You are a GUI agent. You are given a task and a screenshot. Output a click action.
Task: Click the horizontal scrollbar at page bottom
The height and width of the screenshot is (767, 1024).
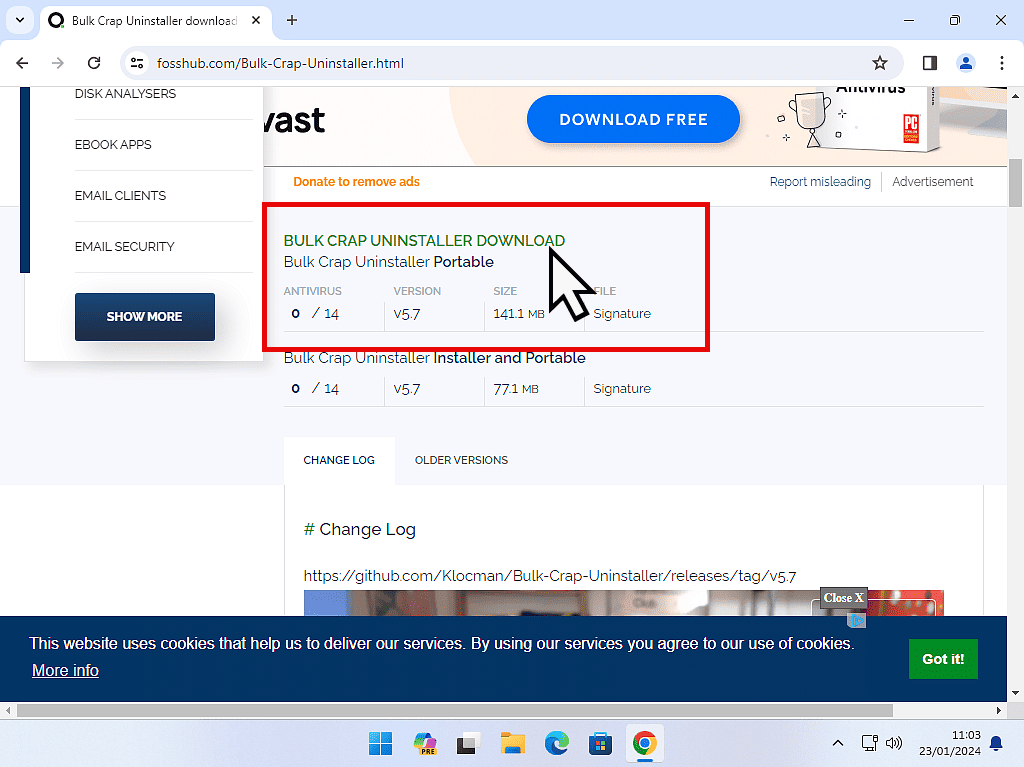click(500, 711)
